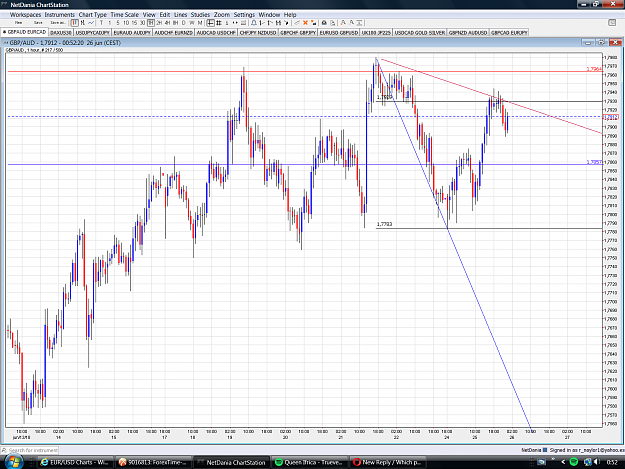Set time scale to monthly (M)
Viewport: 625px width, 469px height.
(x=200, y=23)
